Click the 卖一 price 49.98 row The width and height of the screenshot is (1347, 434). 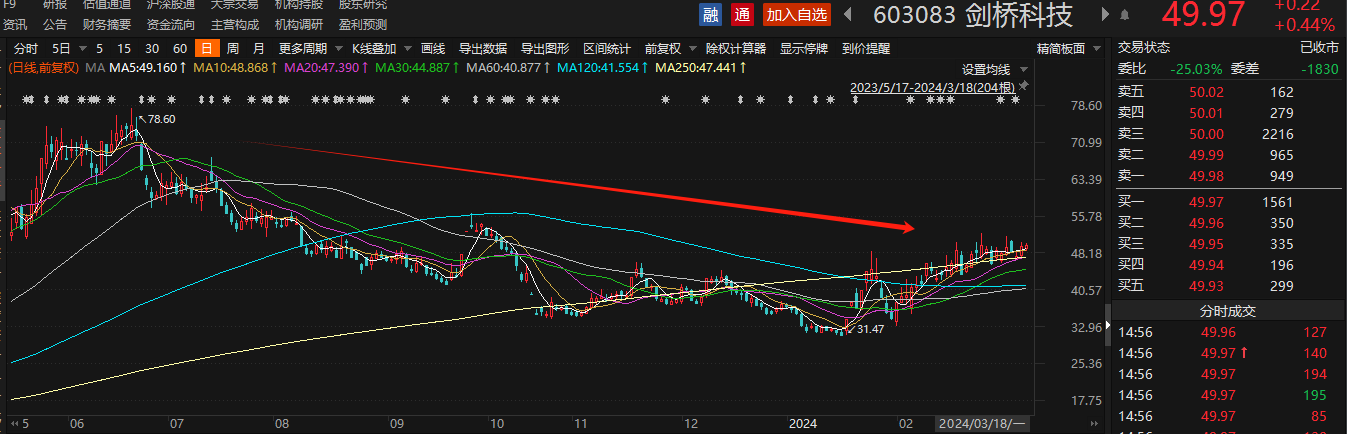[x=1230, y=176]
